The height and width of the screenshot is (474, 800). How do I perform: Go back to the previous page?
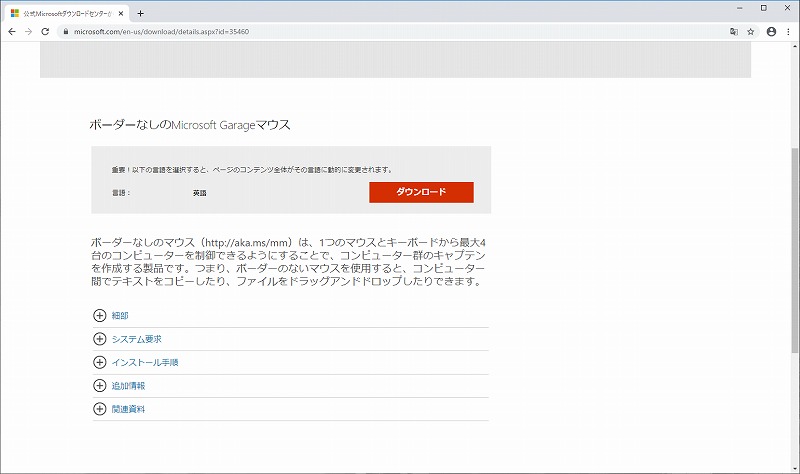click(x=12, y=32)
